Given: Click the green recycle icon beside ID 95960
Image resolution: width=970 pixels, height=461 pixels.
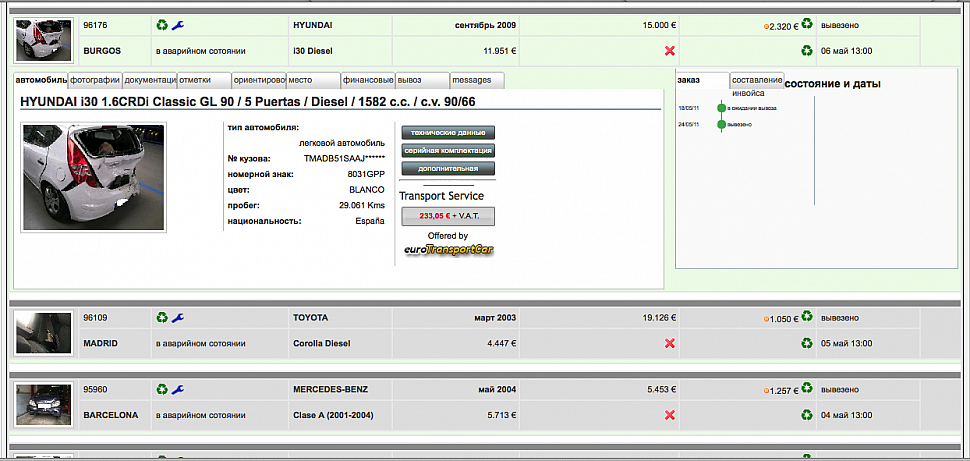Looking at the screenshot, I should tap(161, 389).
